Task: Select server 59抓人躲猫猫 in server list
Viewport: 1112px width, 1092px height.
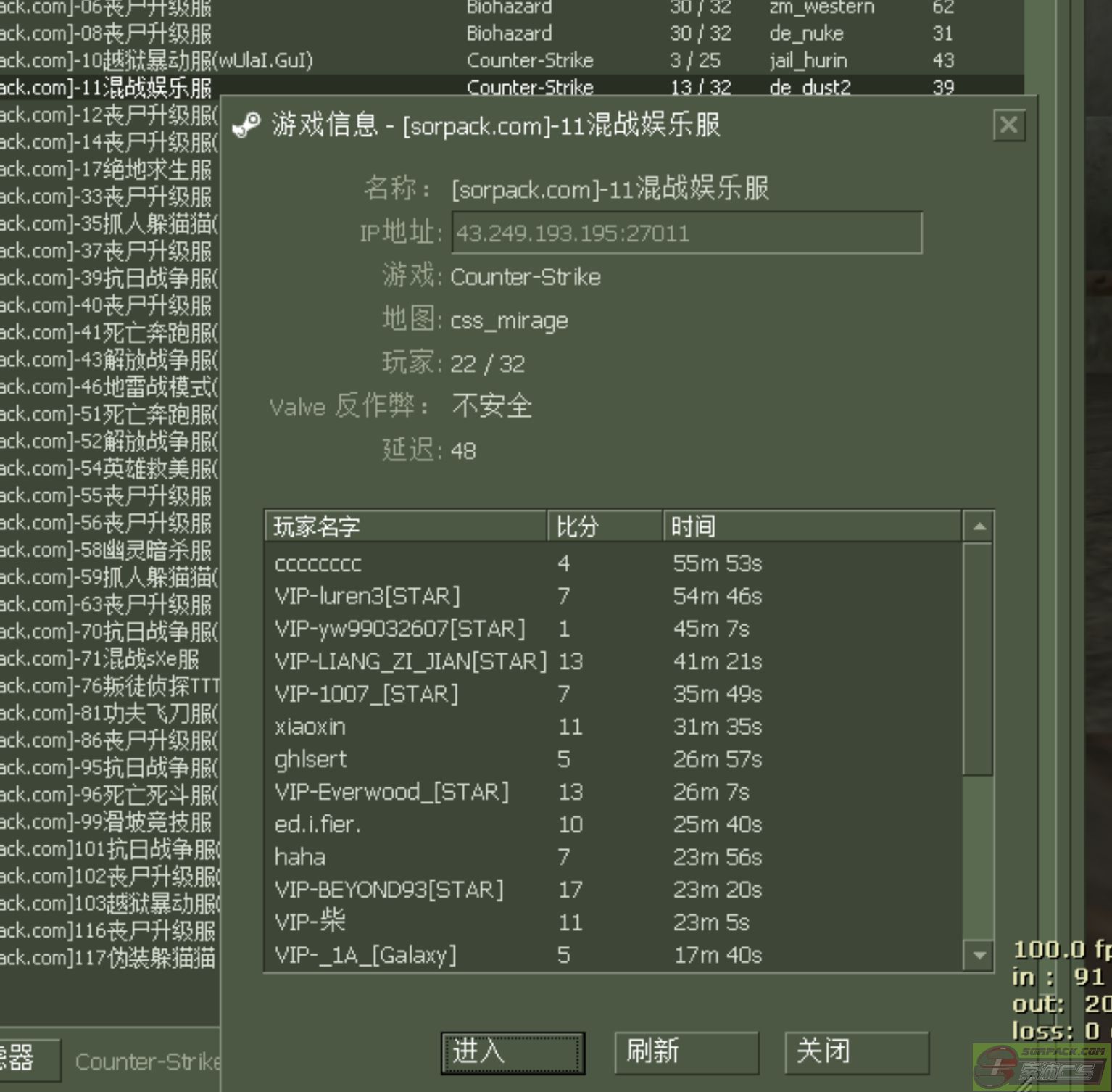Action: coord(109,577)
